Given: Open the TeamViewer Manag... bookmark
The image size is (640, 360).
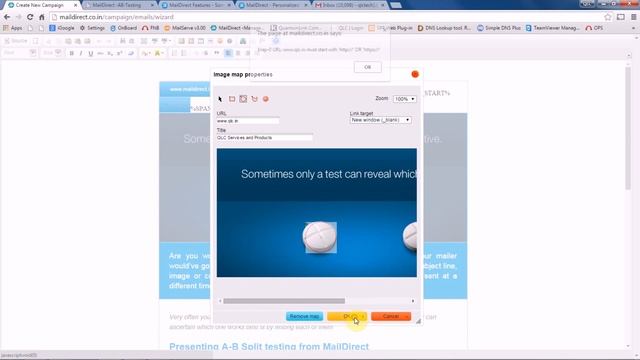Looking at the screenshot, I should [553, 28].
